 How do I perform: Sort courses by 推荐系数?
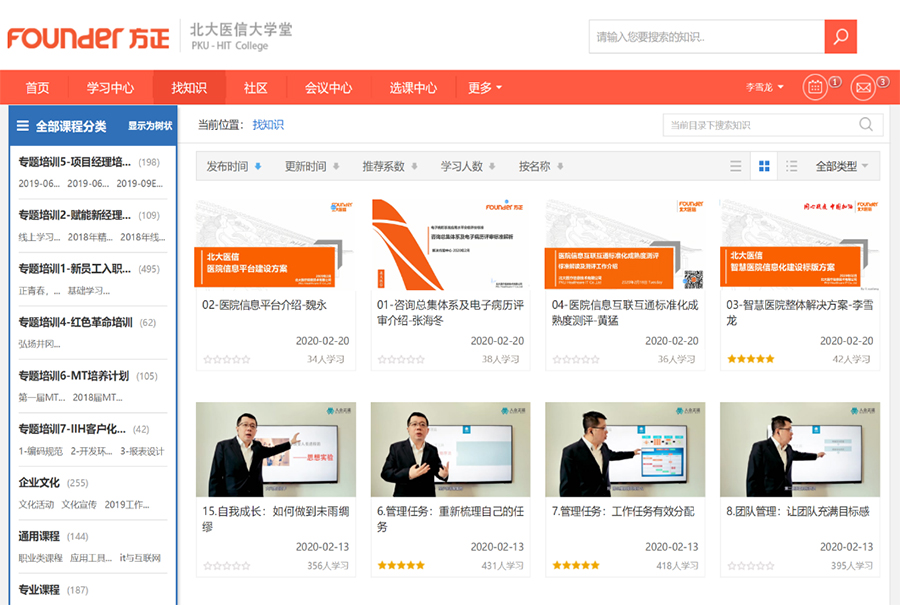[x=390, y=166]
